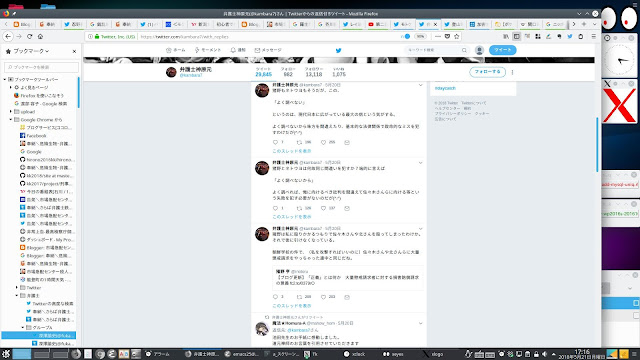This screenshot has height=360, width=640.
Task: Click the site information icon in address bar
Action: coord(90,36)
